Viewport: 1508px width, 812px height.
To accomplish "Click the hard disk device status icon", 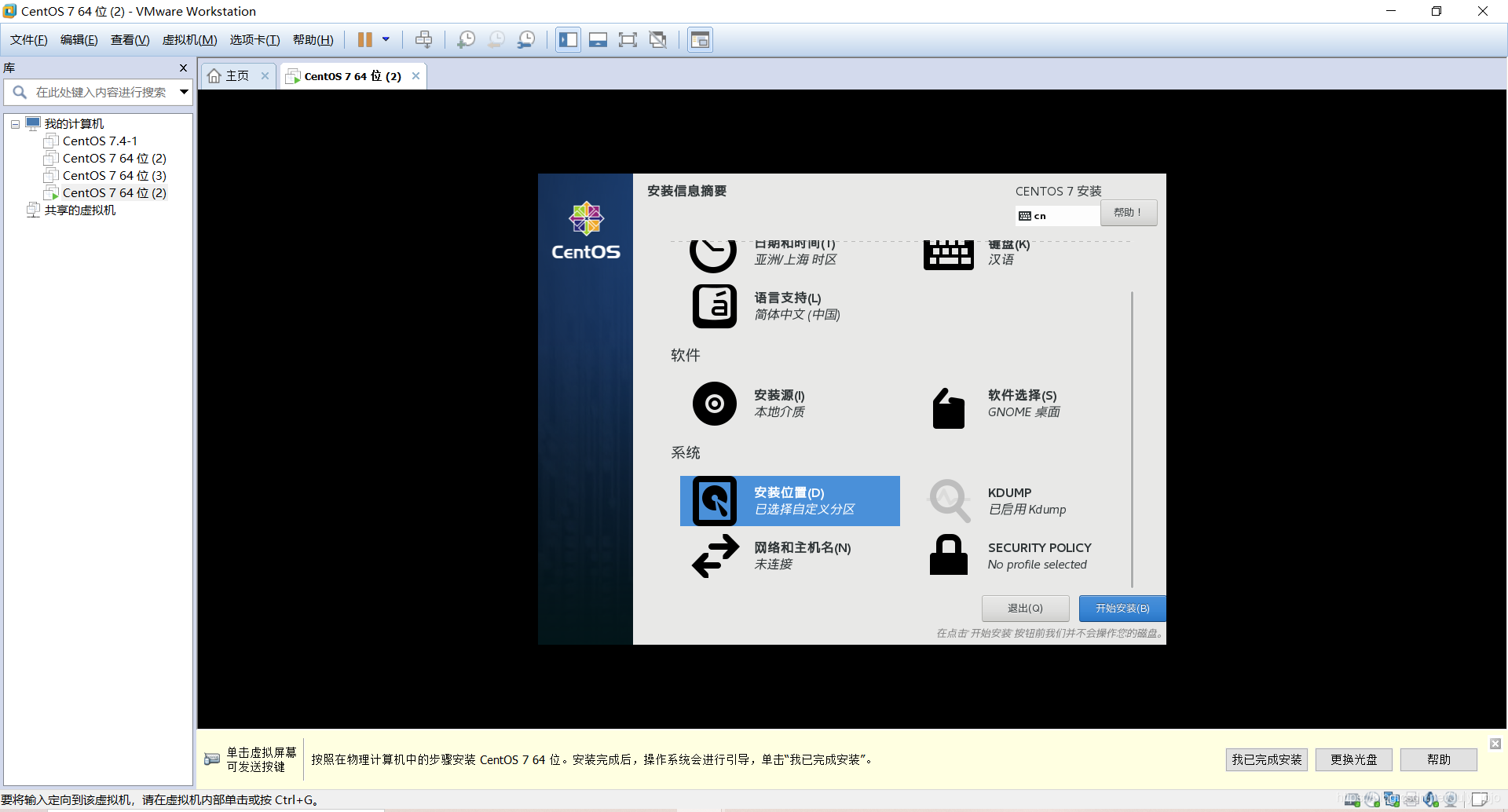I will coord(1352,799).
